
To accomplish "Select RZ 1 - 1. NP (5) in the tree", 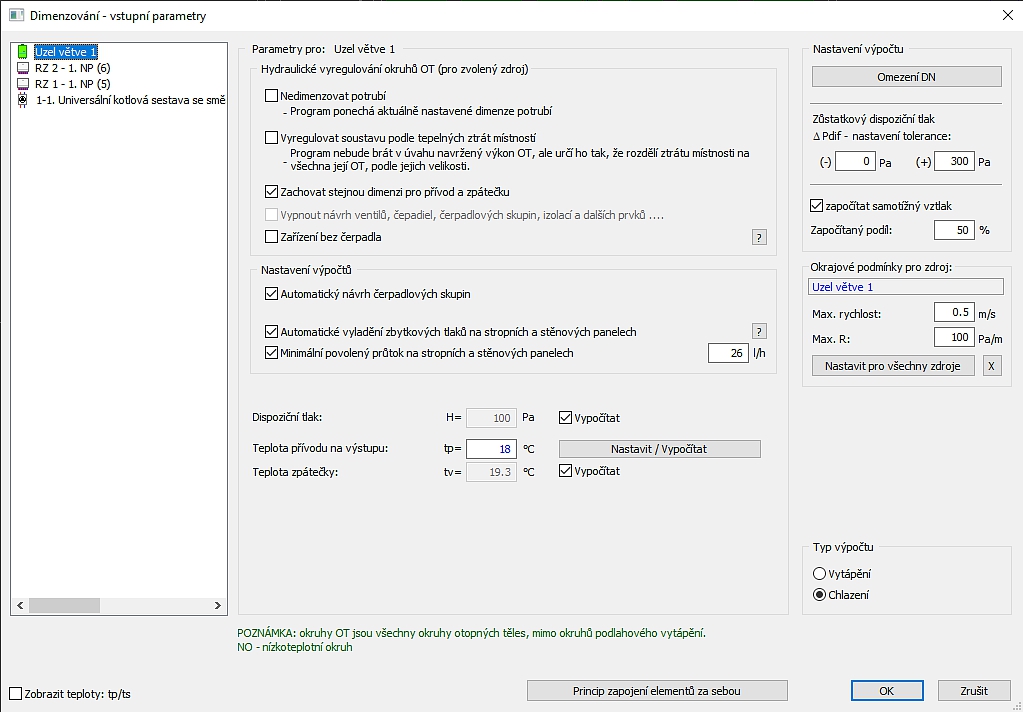I will pyautogui.click(x=73, y=84).
